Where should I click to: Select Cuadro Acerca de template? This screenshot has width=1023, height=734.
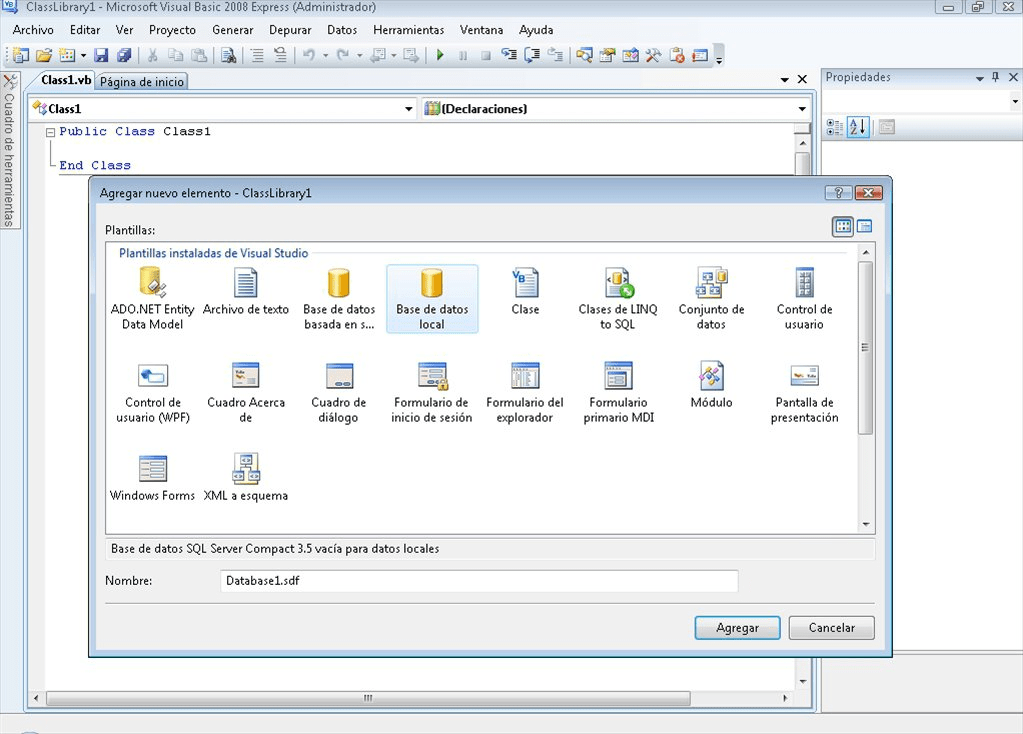(245, 392)
